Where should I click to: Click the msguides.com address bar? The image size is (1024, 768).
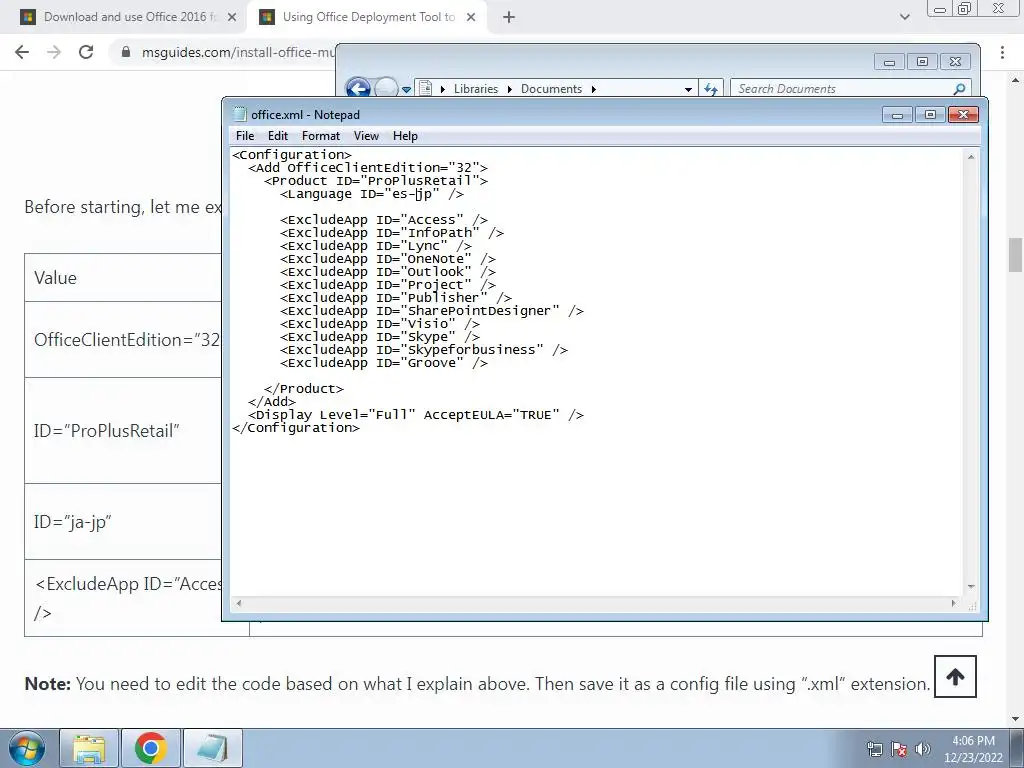click(x=238, y=52)
